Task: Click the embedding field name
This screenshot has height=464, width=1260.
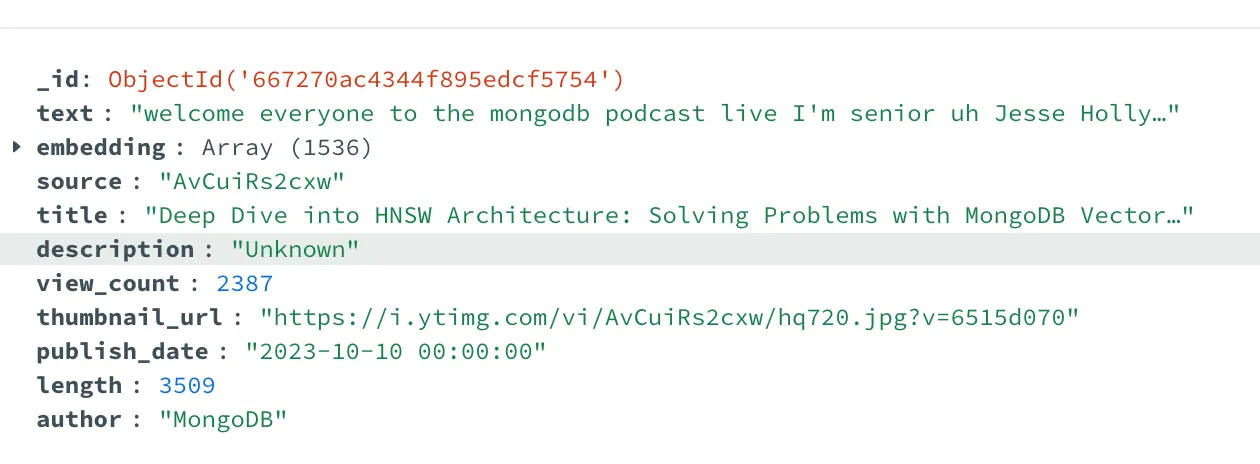Action: tap(101, 147)
